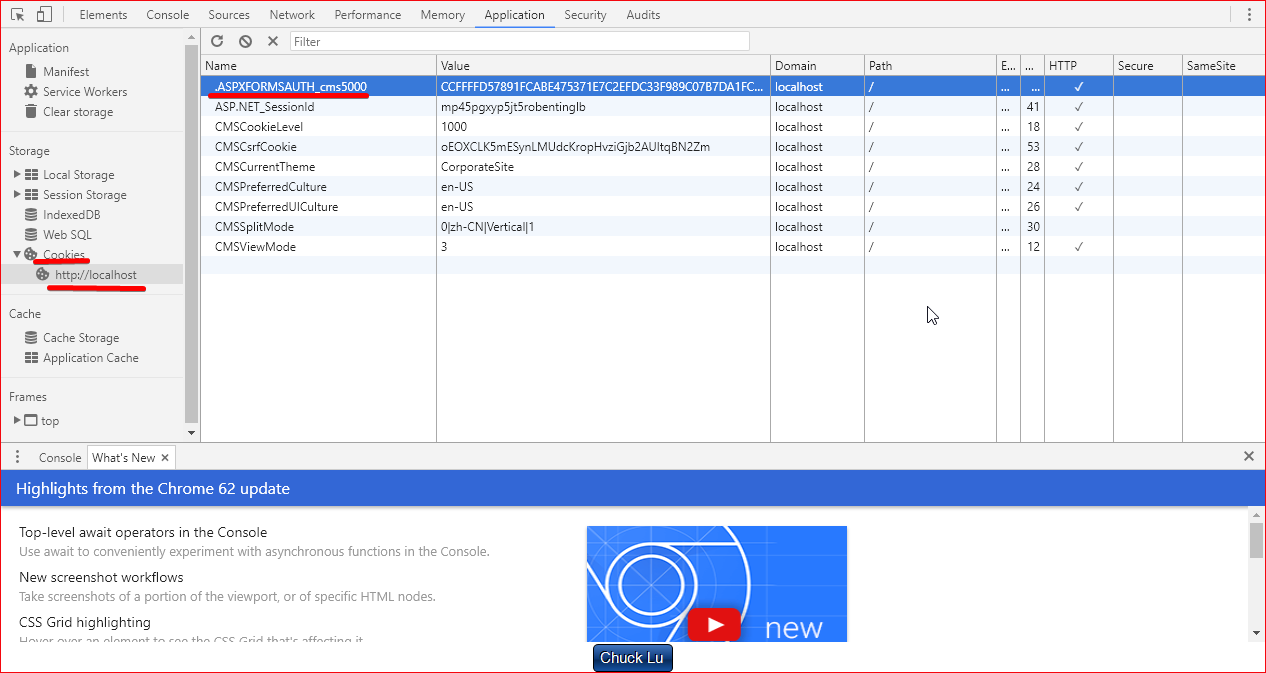Sort cookies by Value column header
This screenshot has width=1266, height=673.
[603, 66]
